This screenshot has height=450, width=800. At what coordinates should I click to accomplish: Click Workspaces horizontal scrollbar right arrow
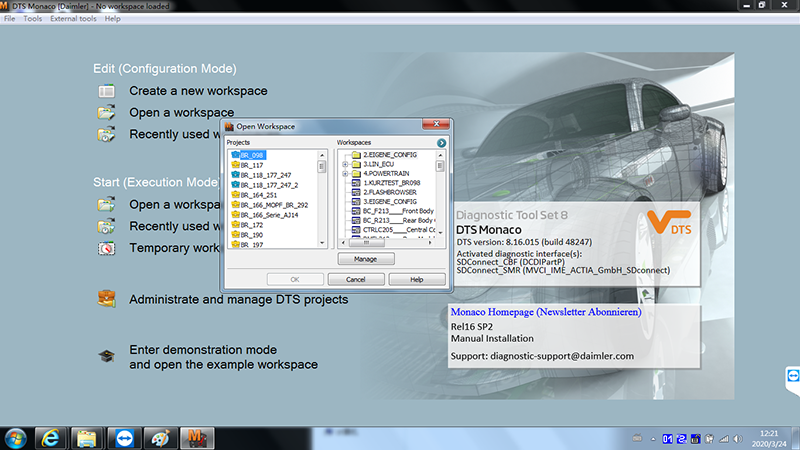coord(430,243)
